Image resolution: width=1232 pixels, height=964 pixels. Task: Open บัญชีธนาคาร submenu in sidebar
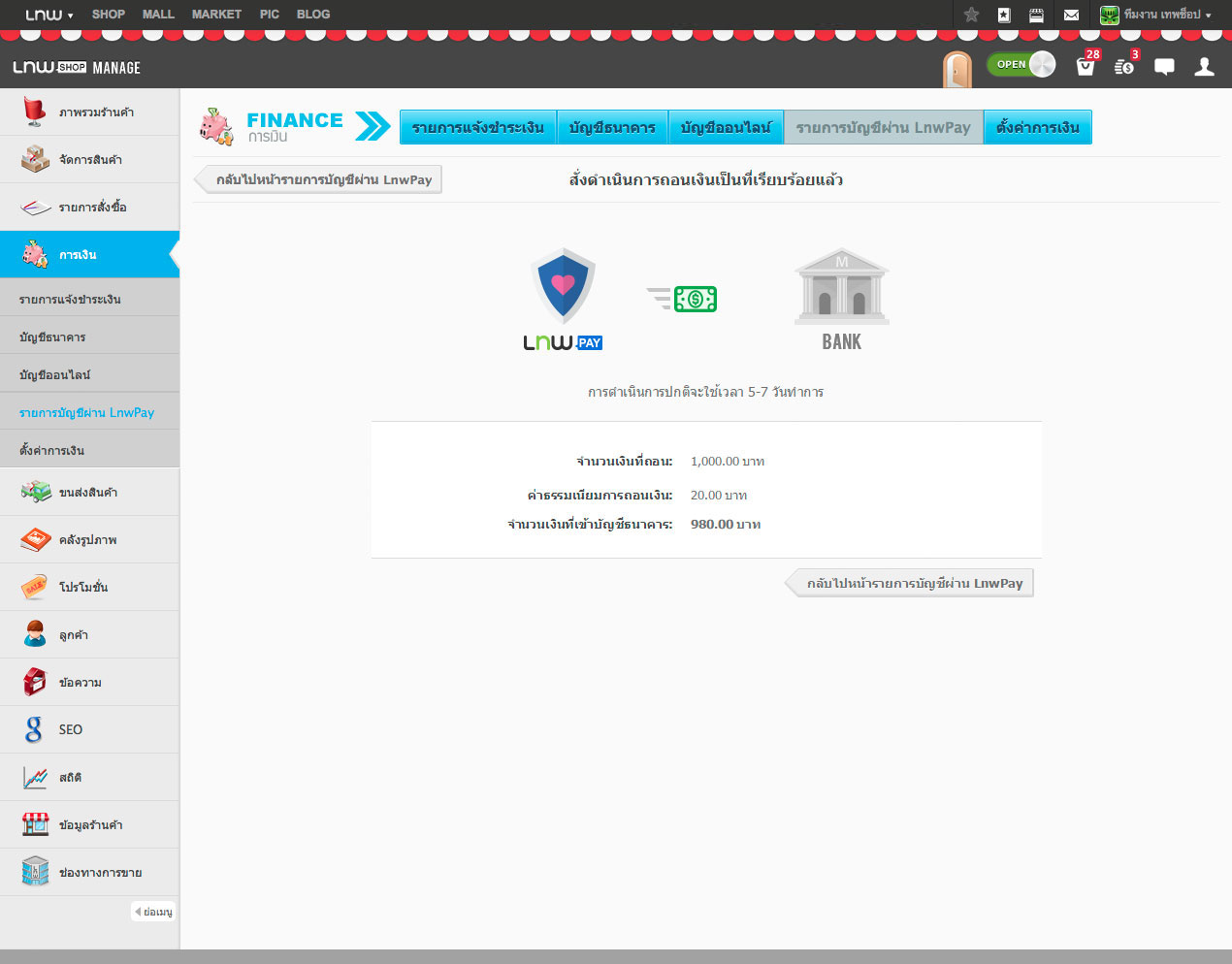pos(89,337)
